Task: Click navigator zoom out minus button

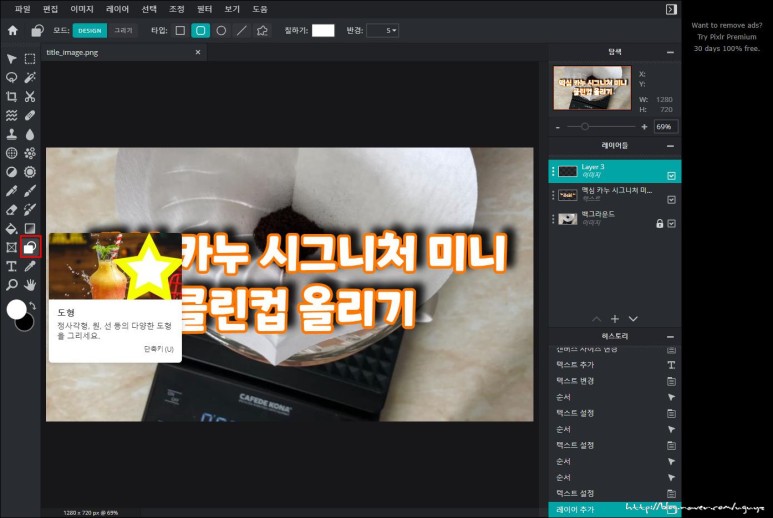Action: pos(558,127)
